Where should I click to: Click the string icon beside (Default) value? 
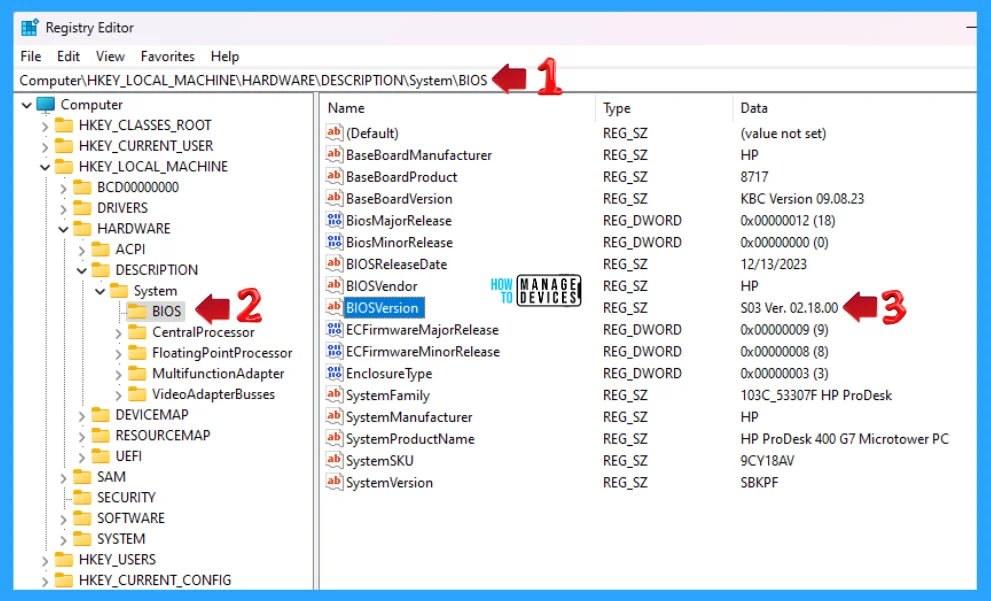(x=334, y=133)
